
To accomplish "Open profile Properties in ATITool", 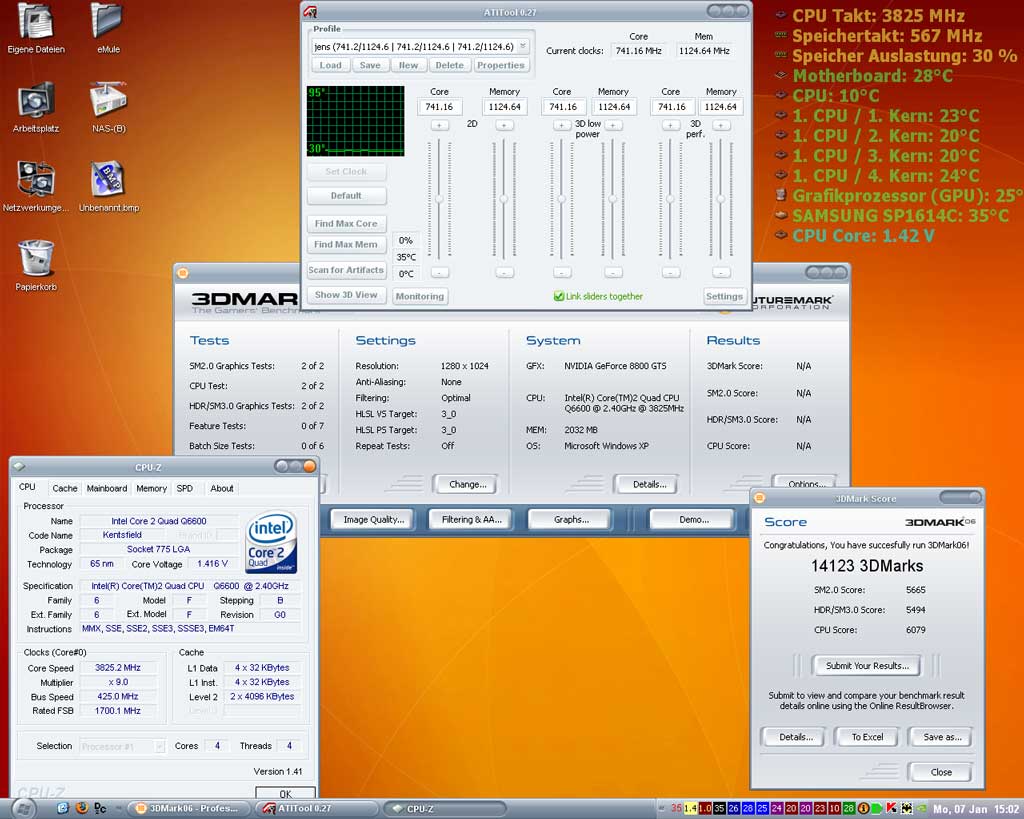I will (x=500, y=65).
